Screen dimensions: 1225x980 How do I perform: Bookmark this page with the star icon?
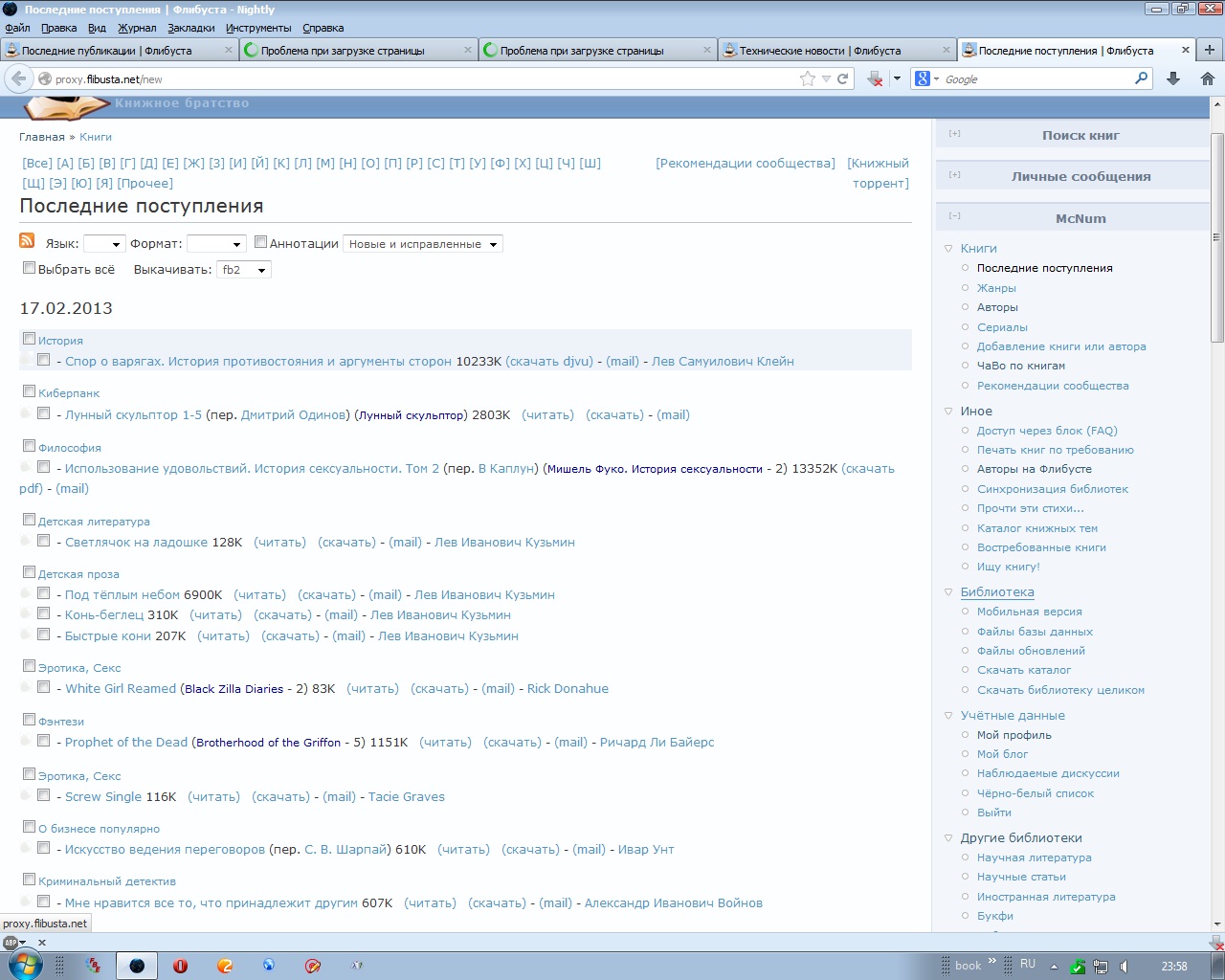pos(808,79)
